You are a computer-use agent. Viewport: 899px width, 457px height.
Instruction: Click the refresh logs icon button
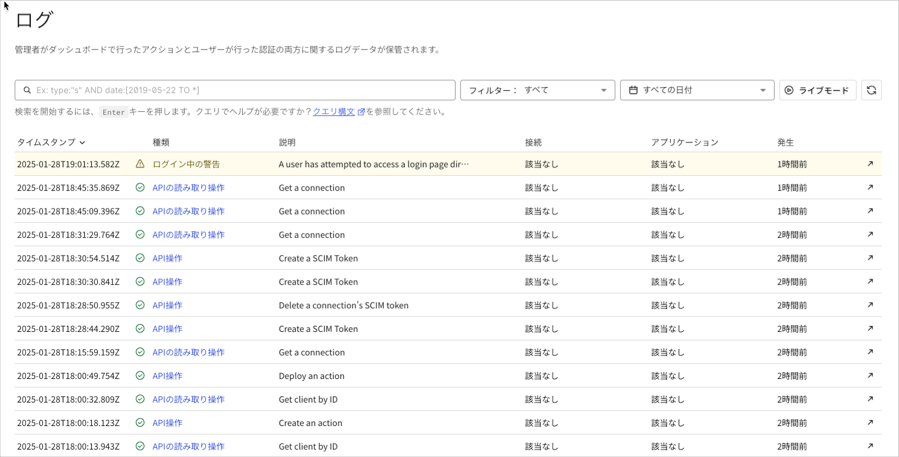(871, 90)
